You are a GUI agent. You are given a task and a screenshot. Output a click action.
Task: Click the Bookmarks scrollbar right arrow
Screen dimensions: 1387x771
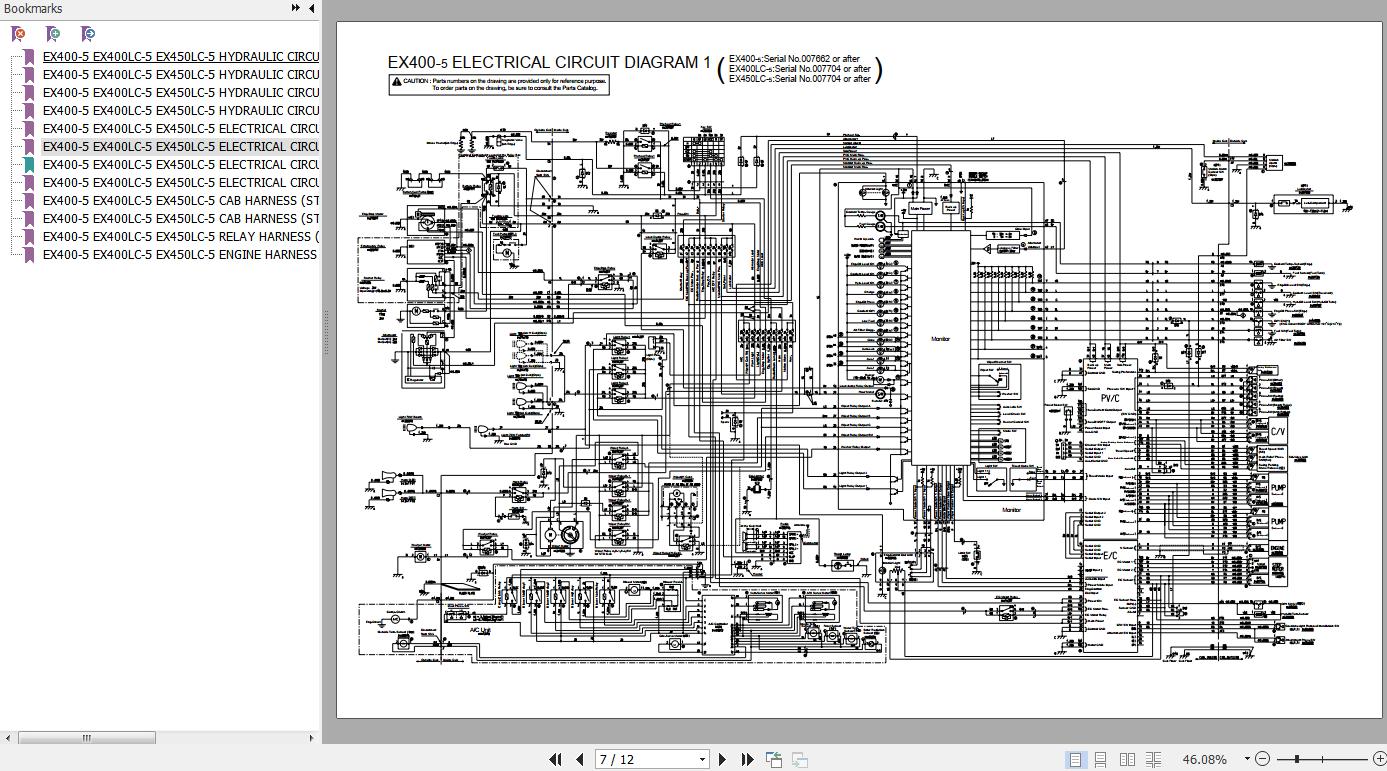[312, 739]
